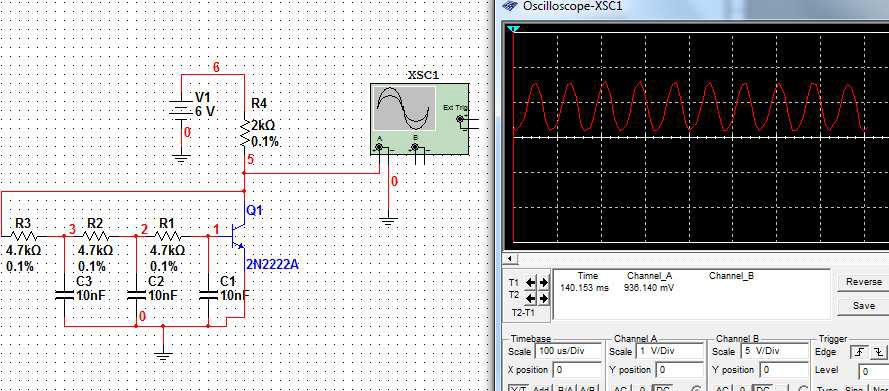Click the Reverse button on the oscilloscope
The height and width of the screenshot is (391, 889).
(x=863, y=282)
